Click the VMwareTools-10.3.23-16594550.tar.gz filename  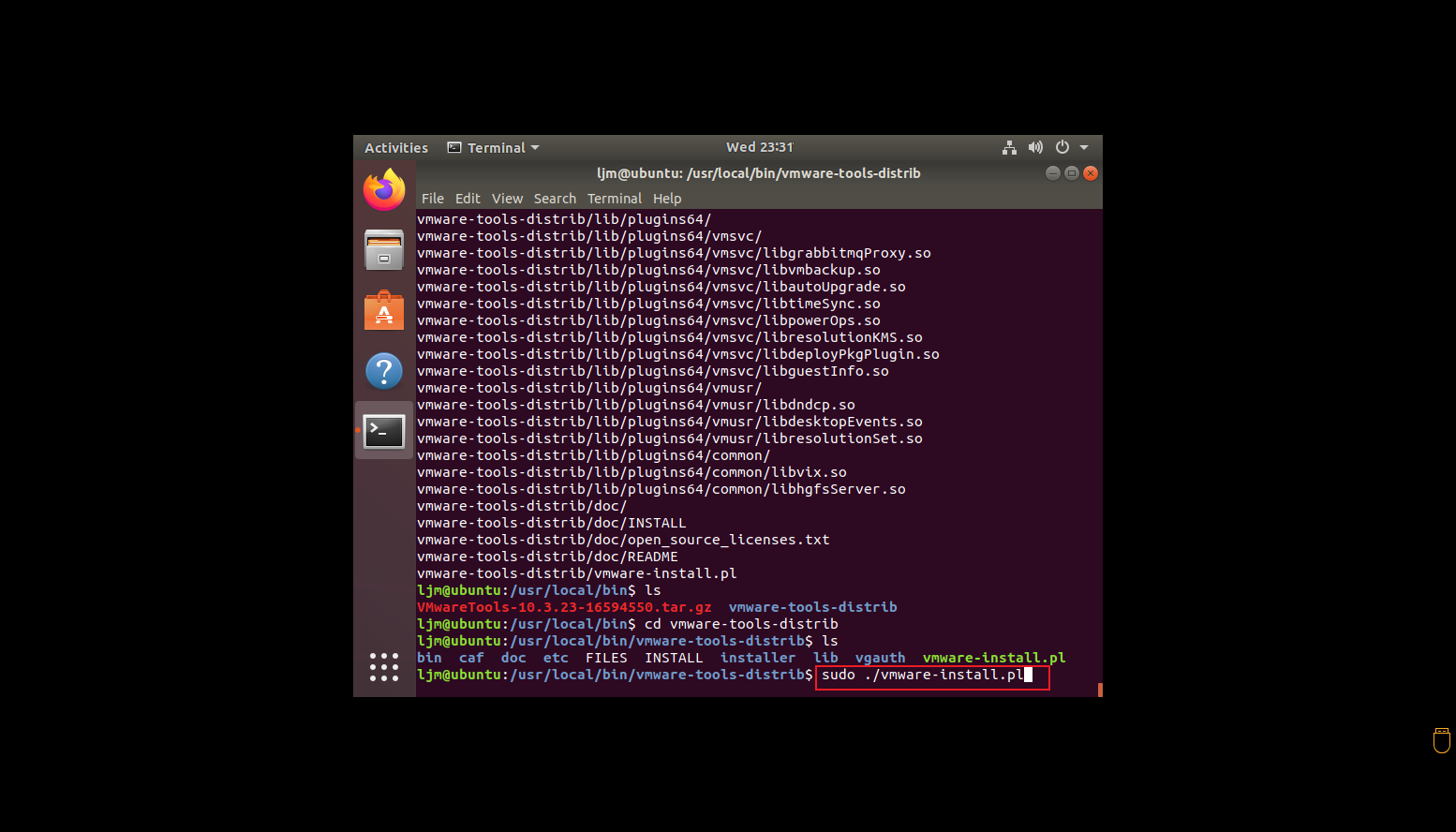coord(564,607)
